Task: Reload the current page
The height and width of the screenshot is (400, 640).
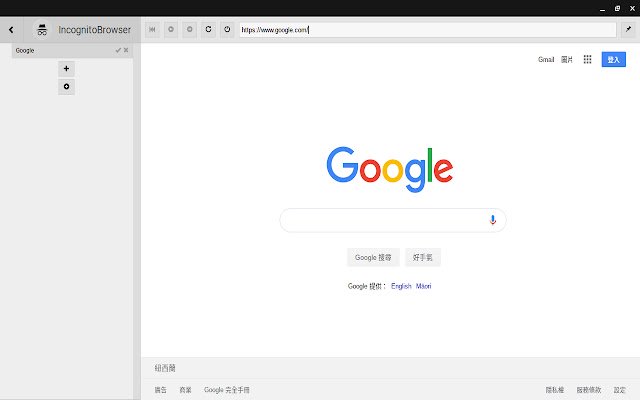Action: coord(209,29)
